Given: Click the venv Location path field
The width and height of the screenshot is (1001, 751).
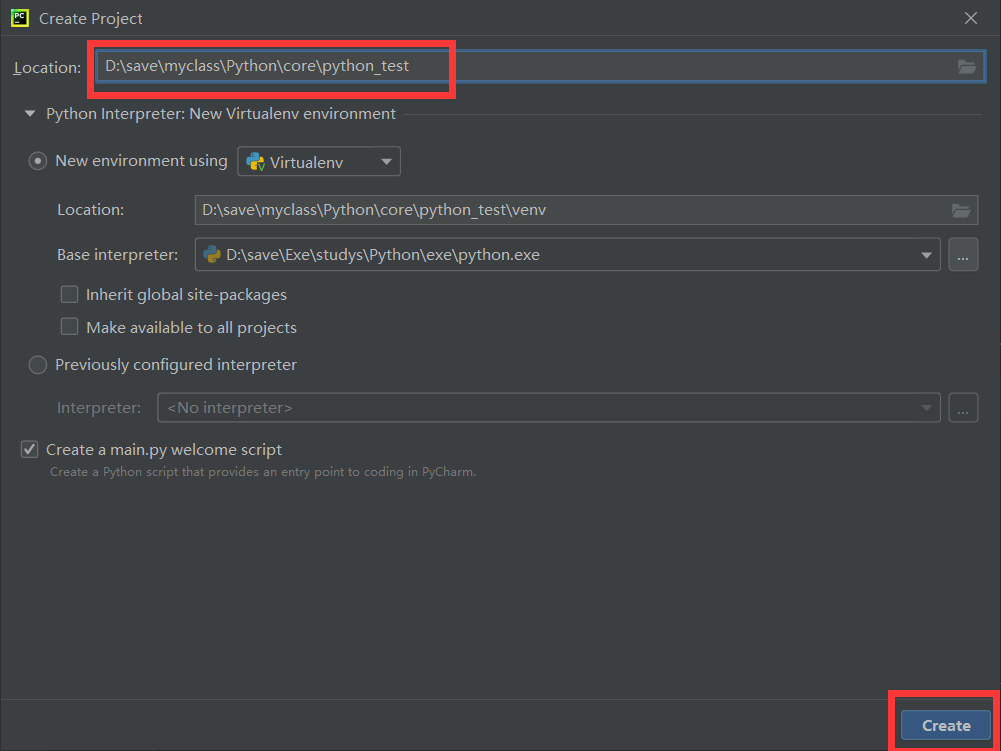Looking at the screenshot, I should click(586, 210).
